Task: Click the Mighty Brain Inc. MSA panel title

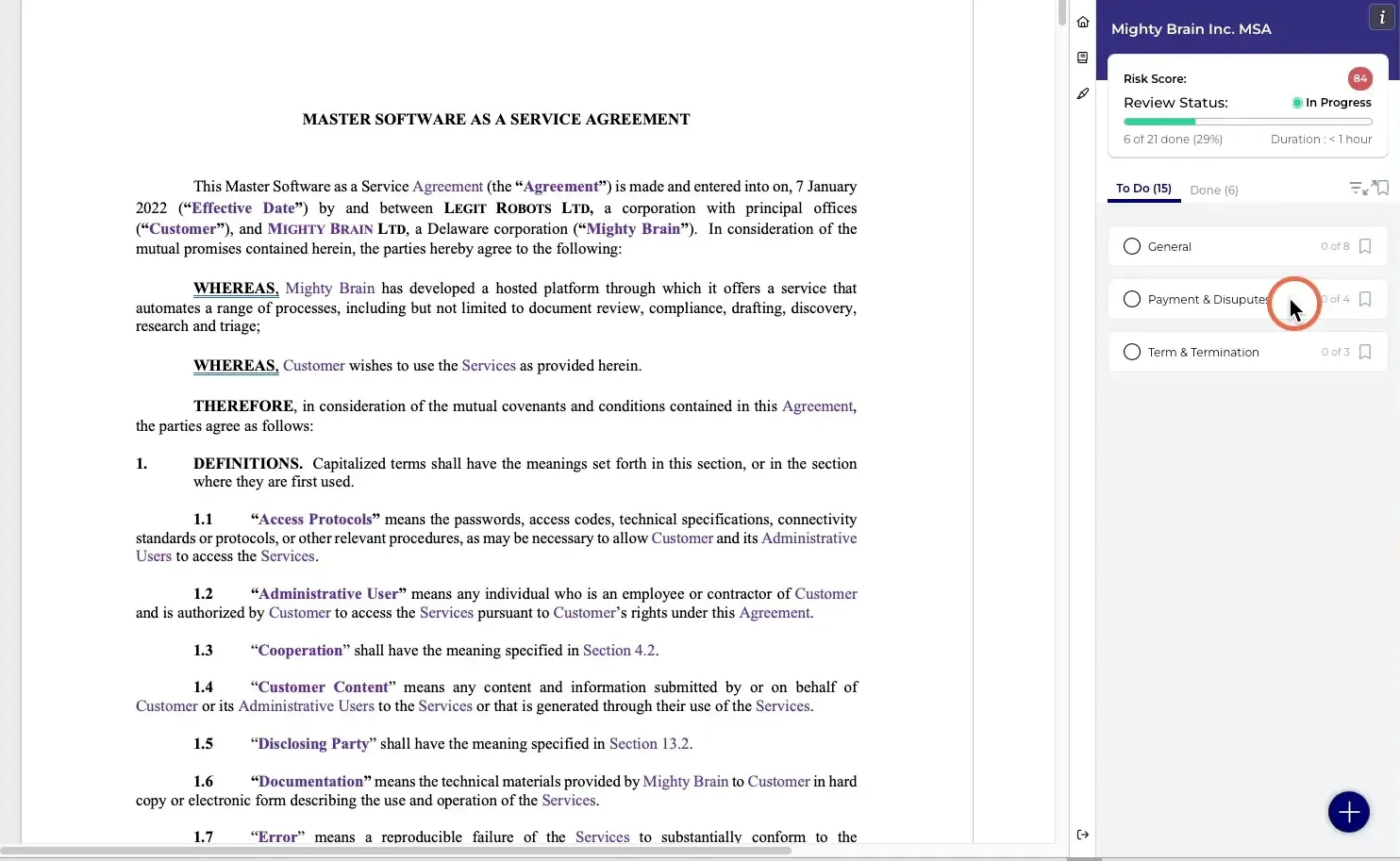Action: click(1191, 29)
